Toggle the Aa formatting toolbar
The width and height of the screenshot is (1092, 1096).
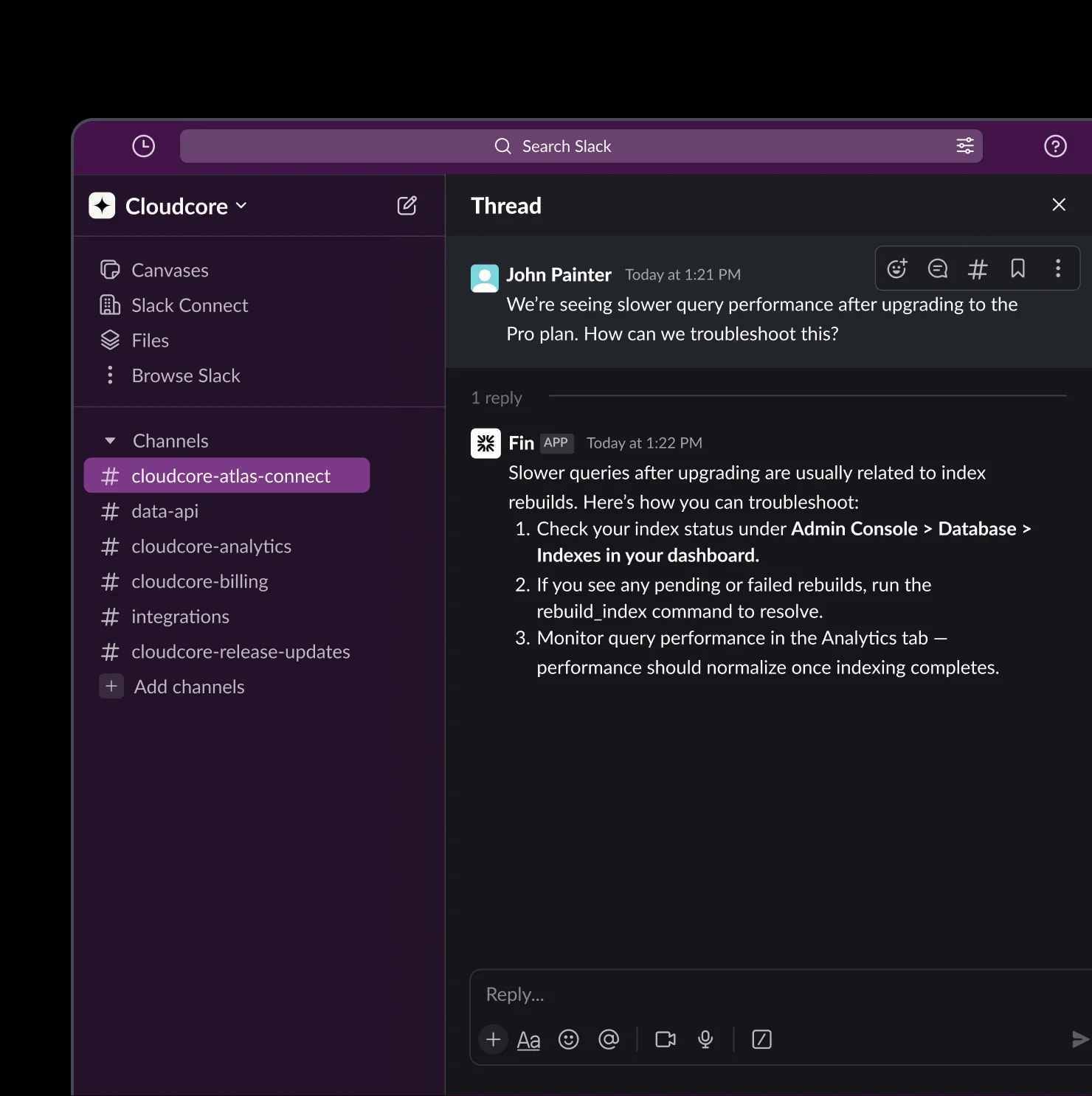tap(528, 1039)
